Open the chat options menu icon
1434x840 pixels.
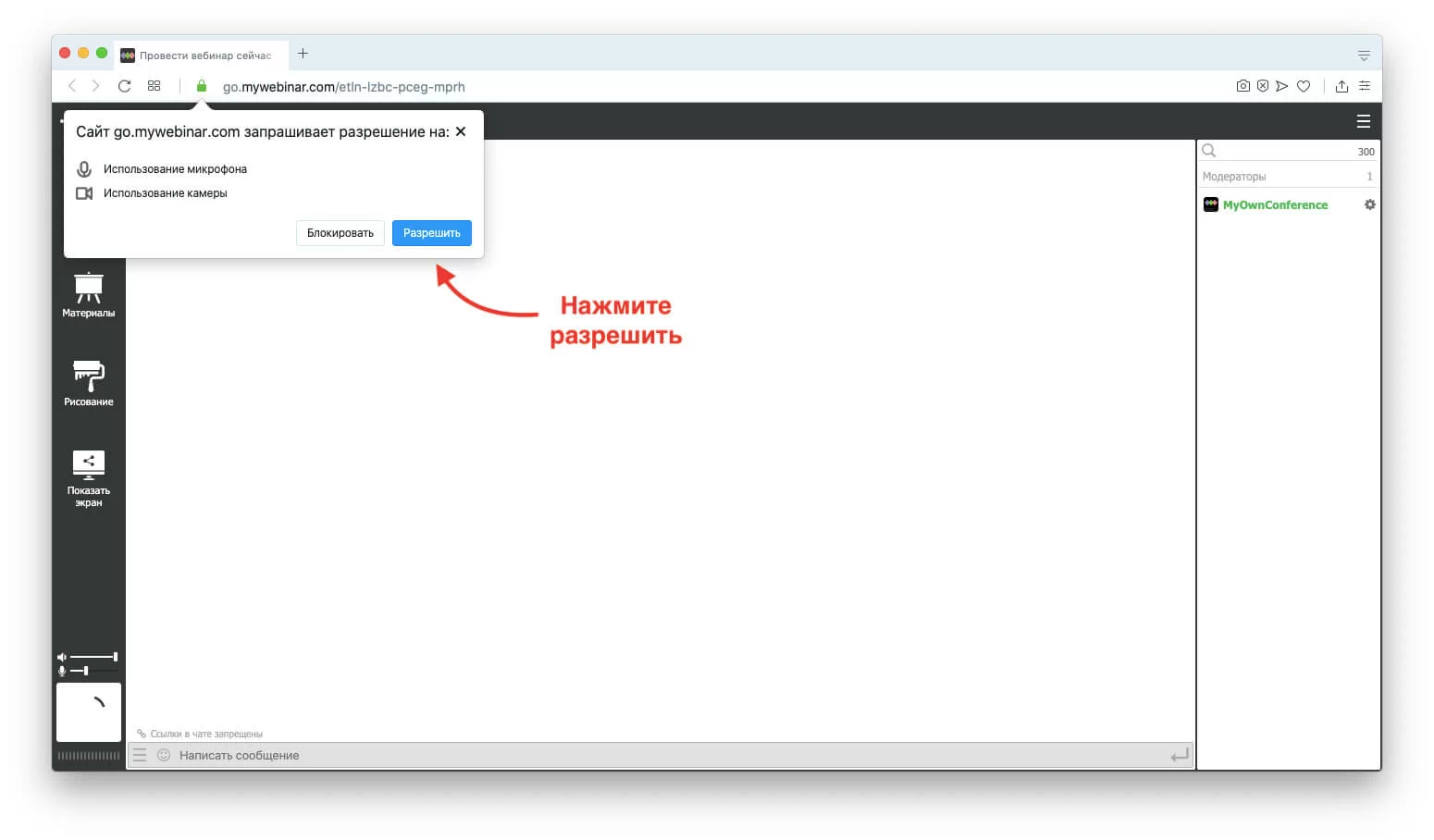pyautogui.click(x=140, y=755)
